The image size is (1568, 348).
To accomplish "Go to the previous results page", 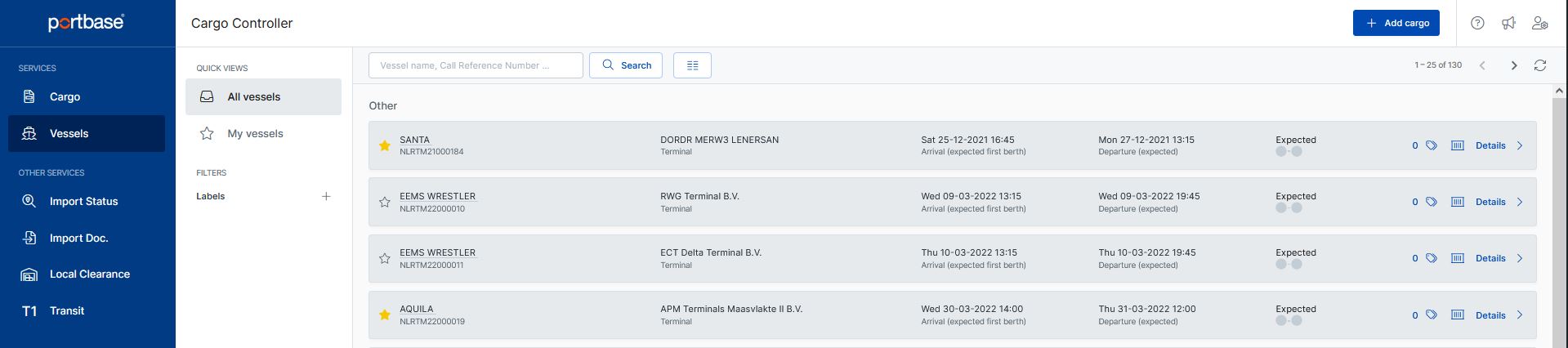I will pos(1482,65).
